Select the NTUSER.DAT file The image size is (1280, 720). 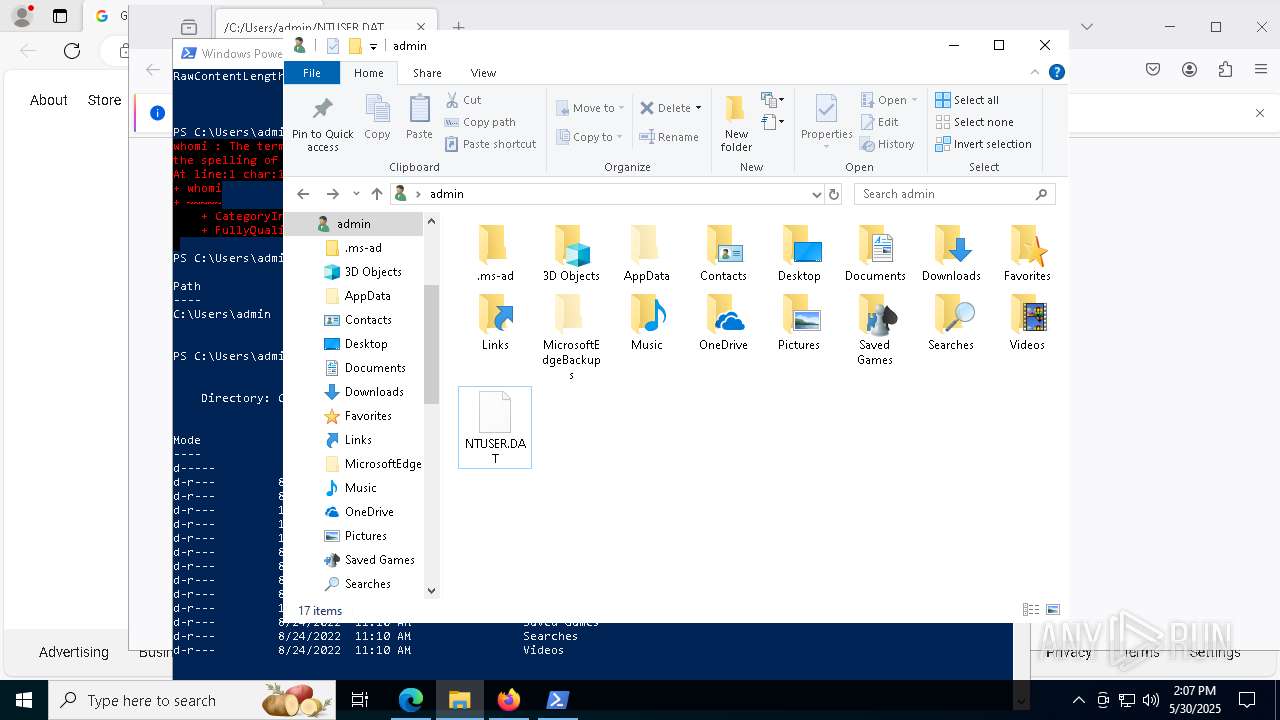(495, 427)
